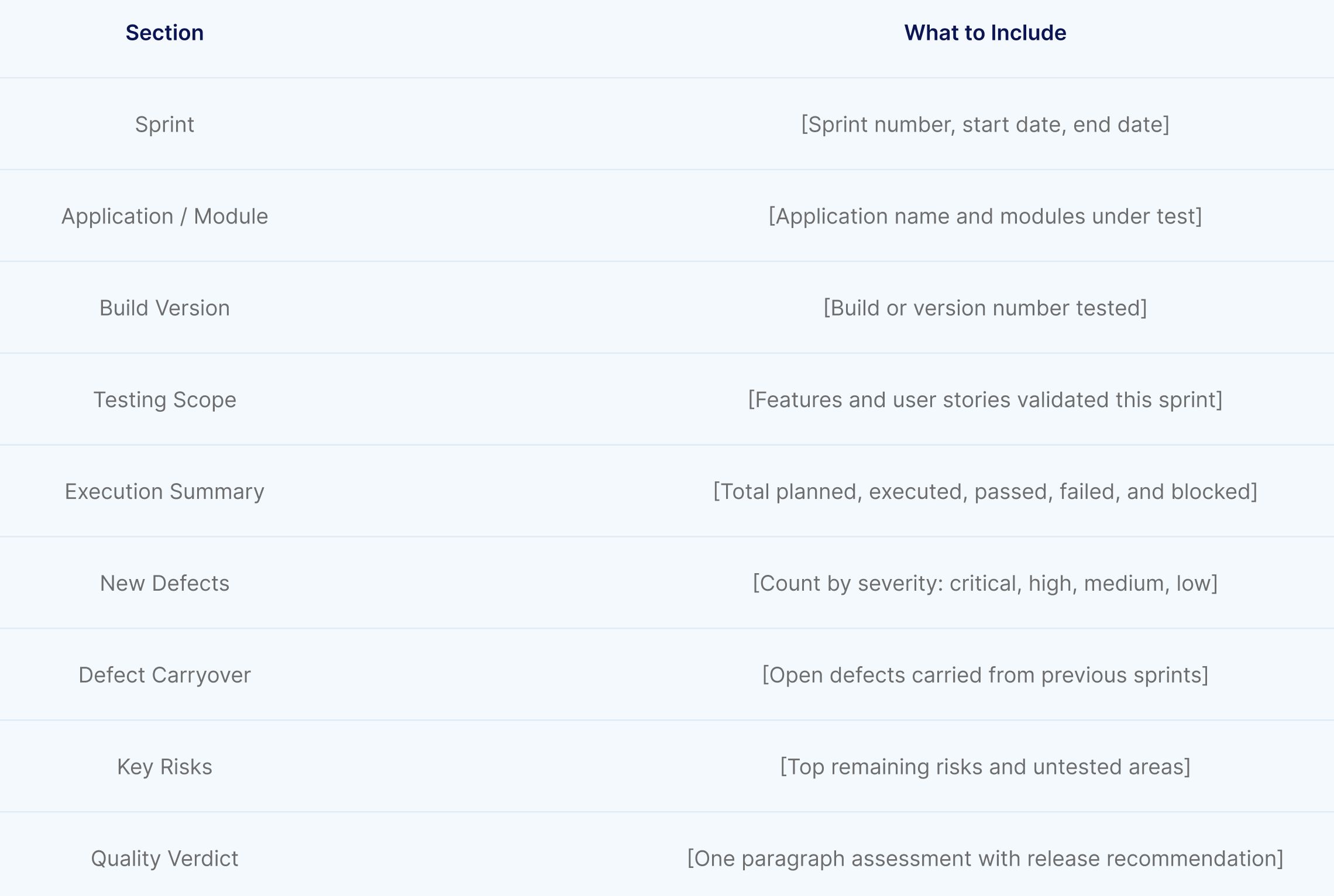The height and width of the screenshot is (896, 1334).
Task: Click the count by severity placeholder
Action: tap(985, 583)
